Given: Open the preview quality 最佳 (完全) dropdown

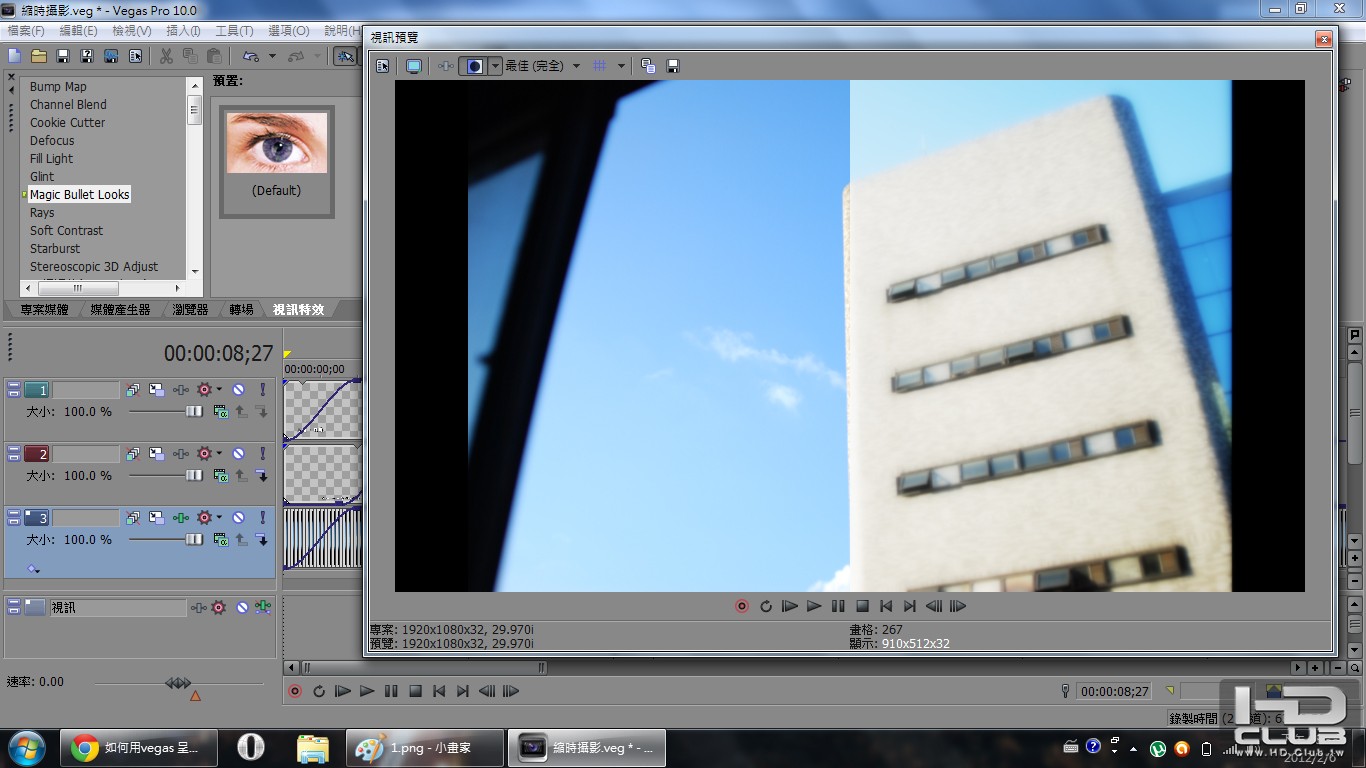Looking at the screenshot, I should click(x=543, y=66).
